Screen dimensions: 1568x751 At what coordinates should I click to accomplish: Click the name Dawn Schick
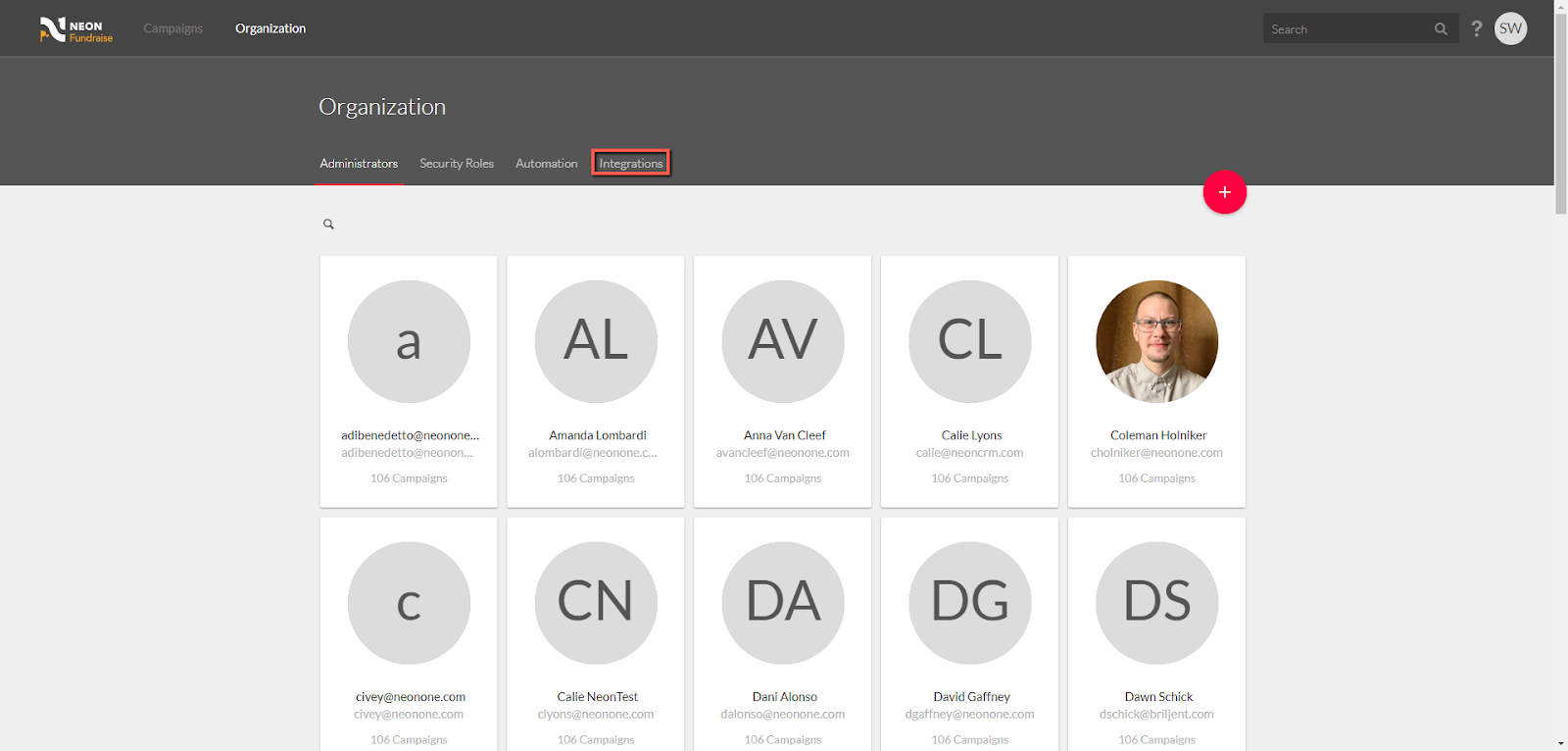(x=1158, y=697)
